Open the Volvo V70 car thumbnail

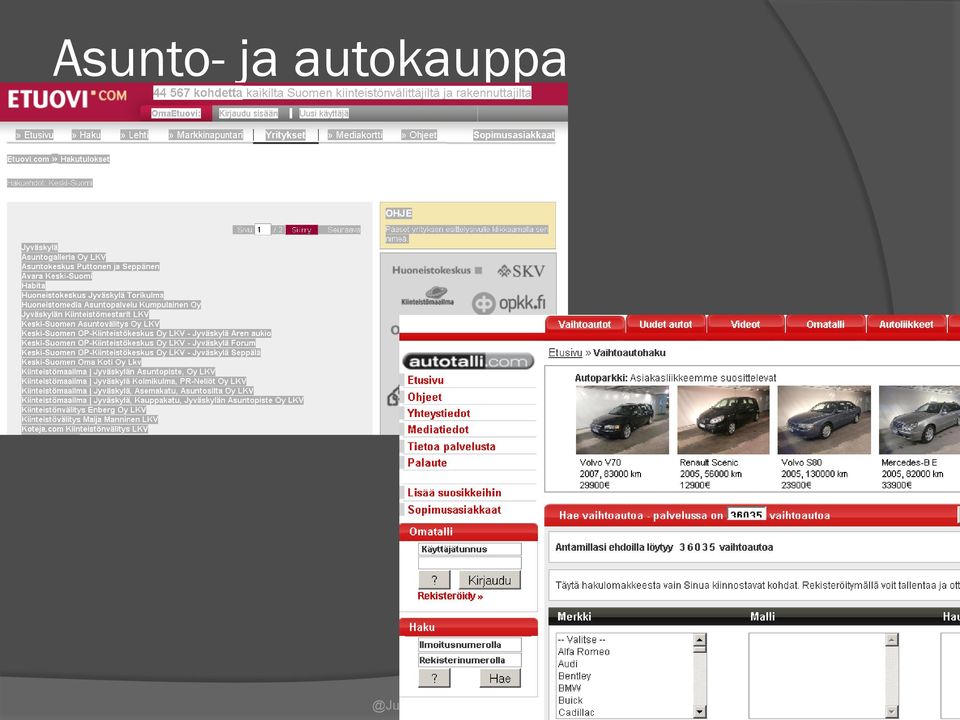(622, 420)
